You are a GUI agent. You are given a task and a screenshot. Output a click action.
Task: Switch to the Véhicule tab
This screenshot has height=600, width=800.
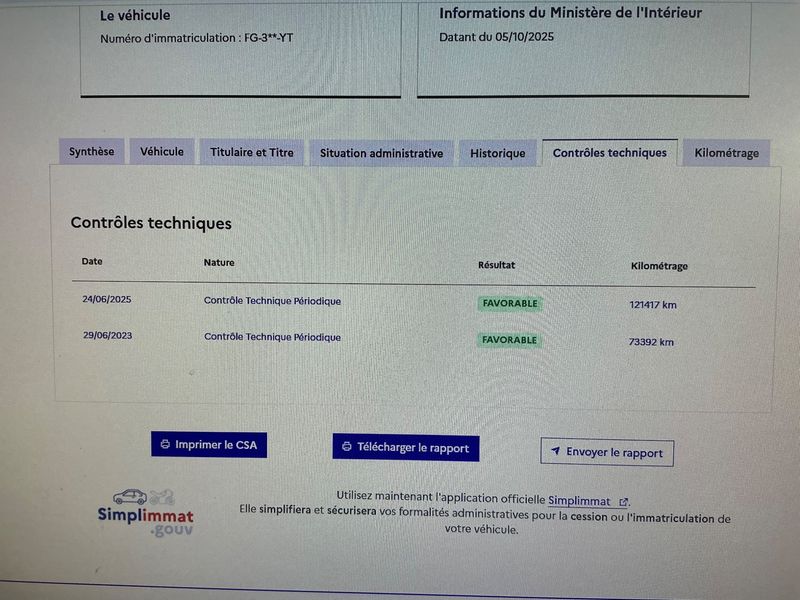[x=162, y=152]
